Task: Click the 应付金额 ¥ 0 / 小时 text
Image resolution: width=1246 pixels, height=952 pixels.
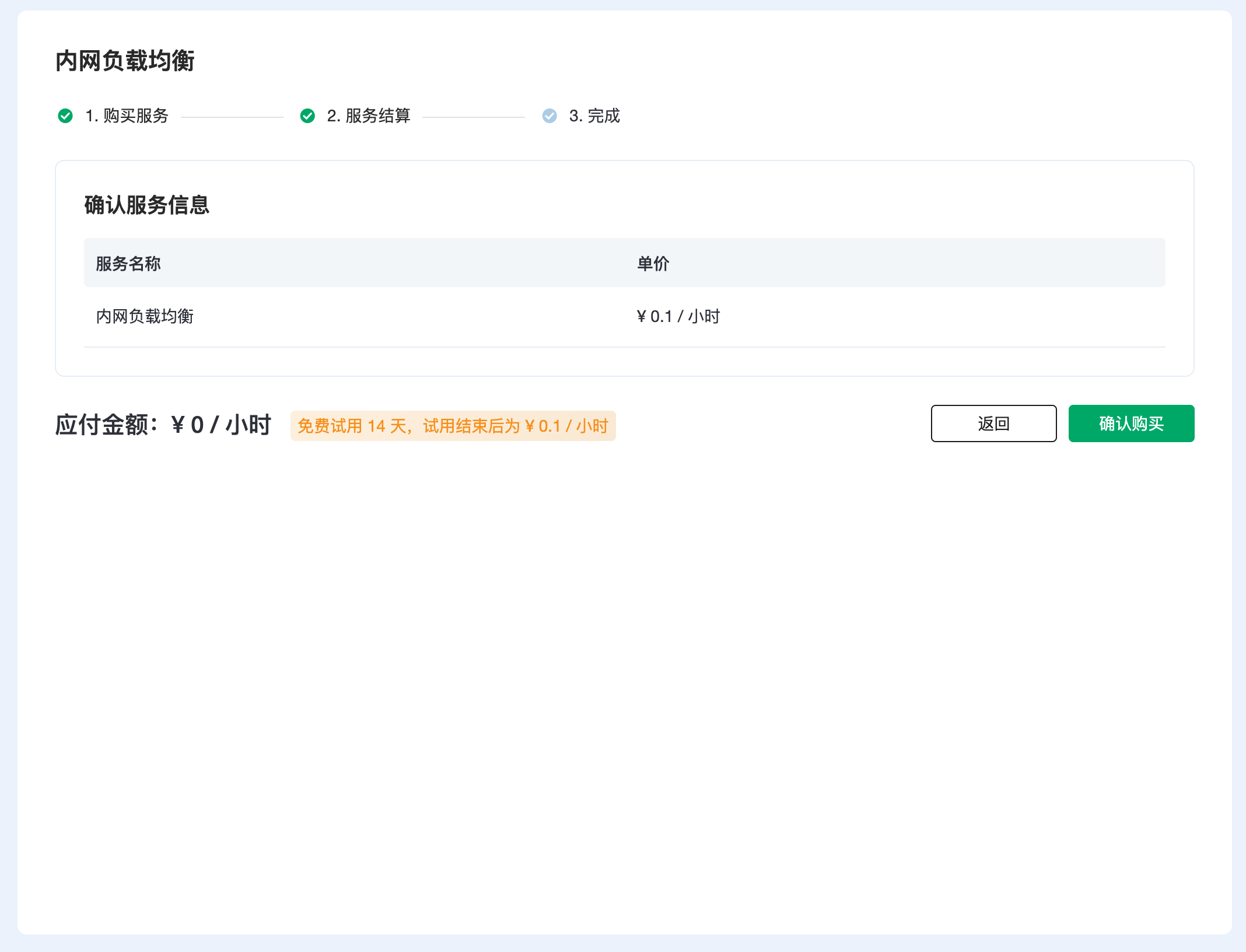Action: pyautogui.click(x=163, y=425)
